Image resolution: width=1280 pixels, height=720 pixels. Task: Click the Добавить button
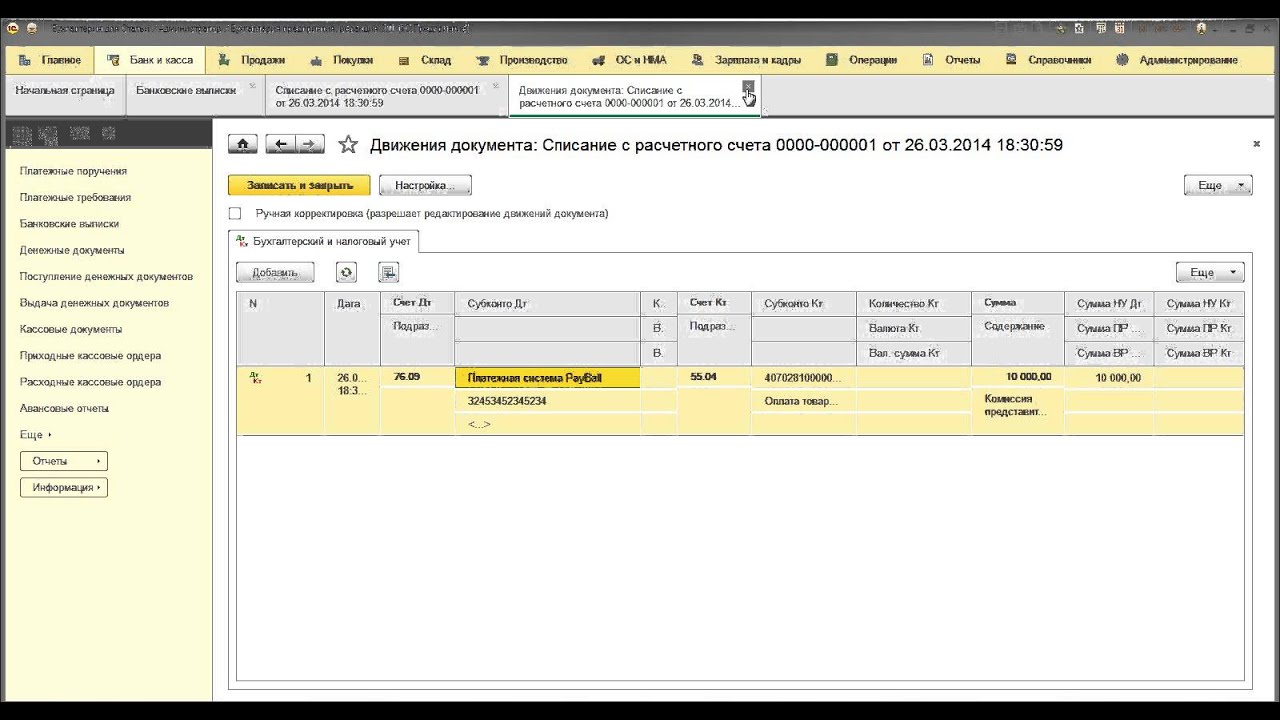click(275, 272)
